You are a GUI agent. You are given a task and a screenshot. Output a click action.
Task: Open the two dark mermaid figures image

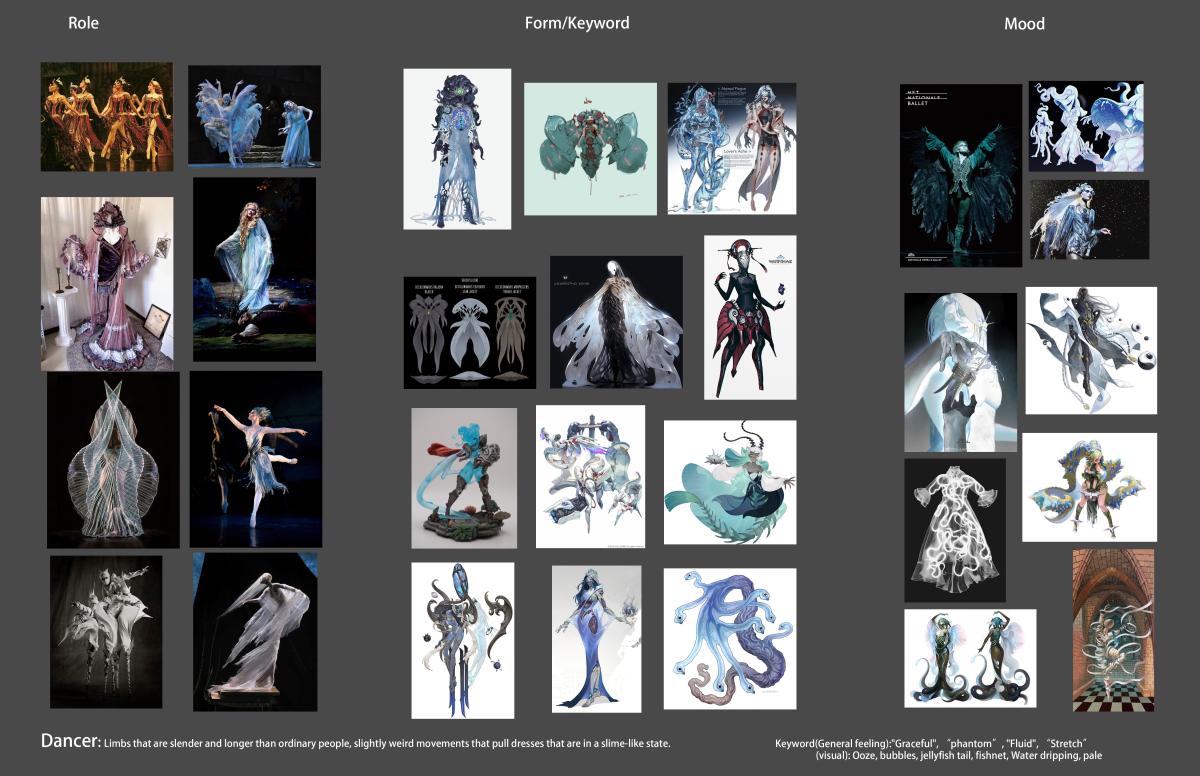970,658
